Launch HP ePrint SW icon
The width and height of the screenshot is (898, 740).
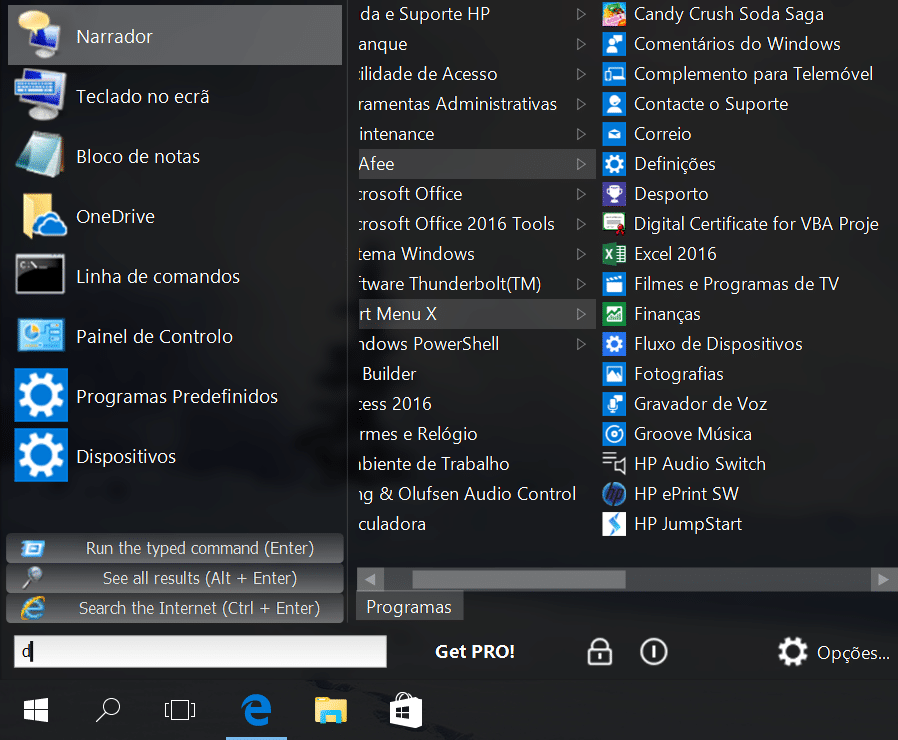pos(614,494)
